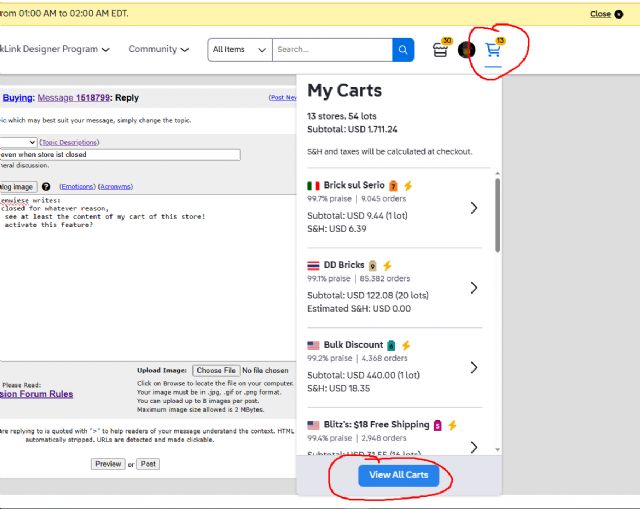Expand the Bulk Discount cart chevron
This screenshot has width=640, height=509.
click(474, 367)
